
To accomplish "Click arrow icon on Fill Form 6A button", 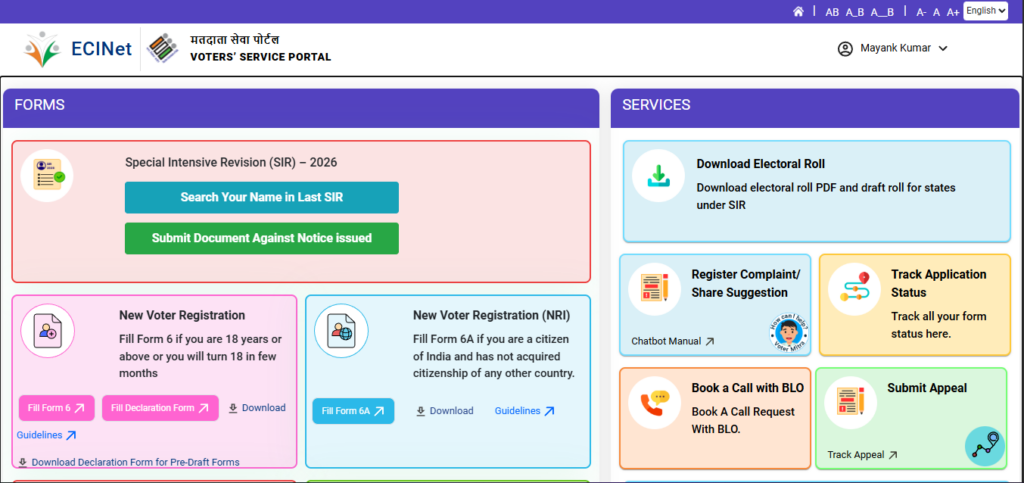I will [x=379, y=411].
